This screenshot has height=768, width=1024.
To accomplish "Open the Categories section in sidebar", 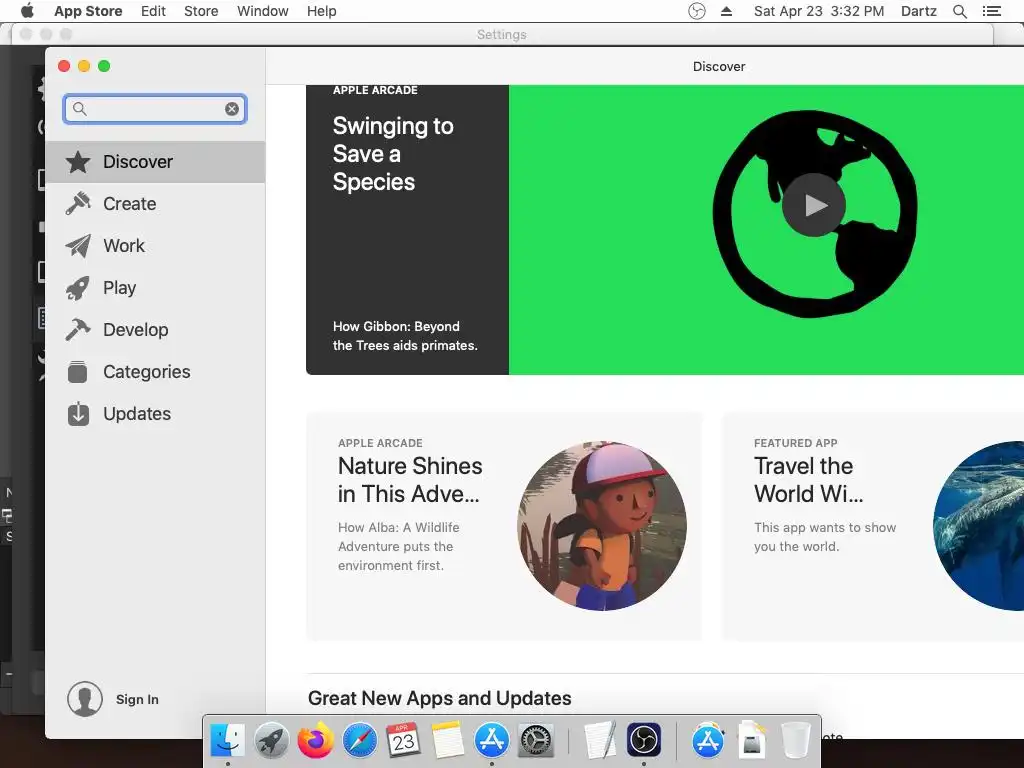I will pos(155,372).
